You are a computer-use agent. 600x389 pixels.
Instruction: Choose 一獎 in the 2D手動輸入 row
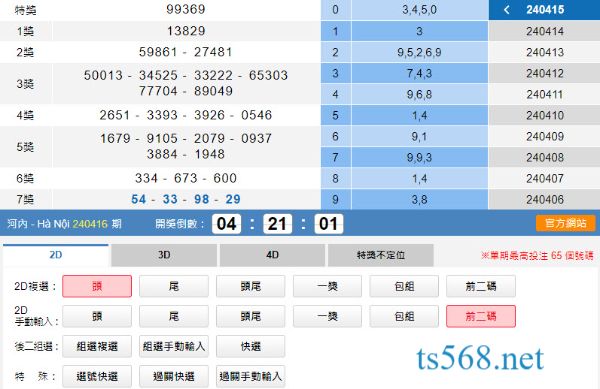pyautogui.click(x=328, y=316)
